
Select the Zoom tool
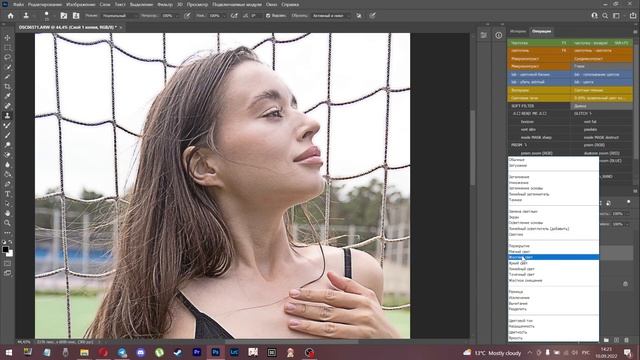click(x=7, y=223)
